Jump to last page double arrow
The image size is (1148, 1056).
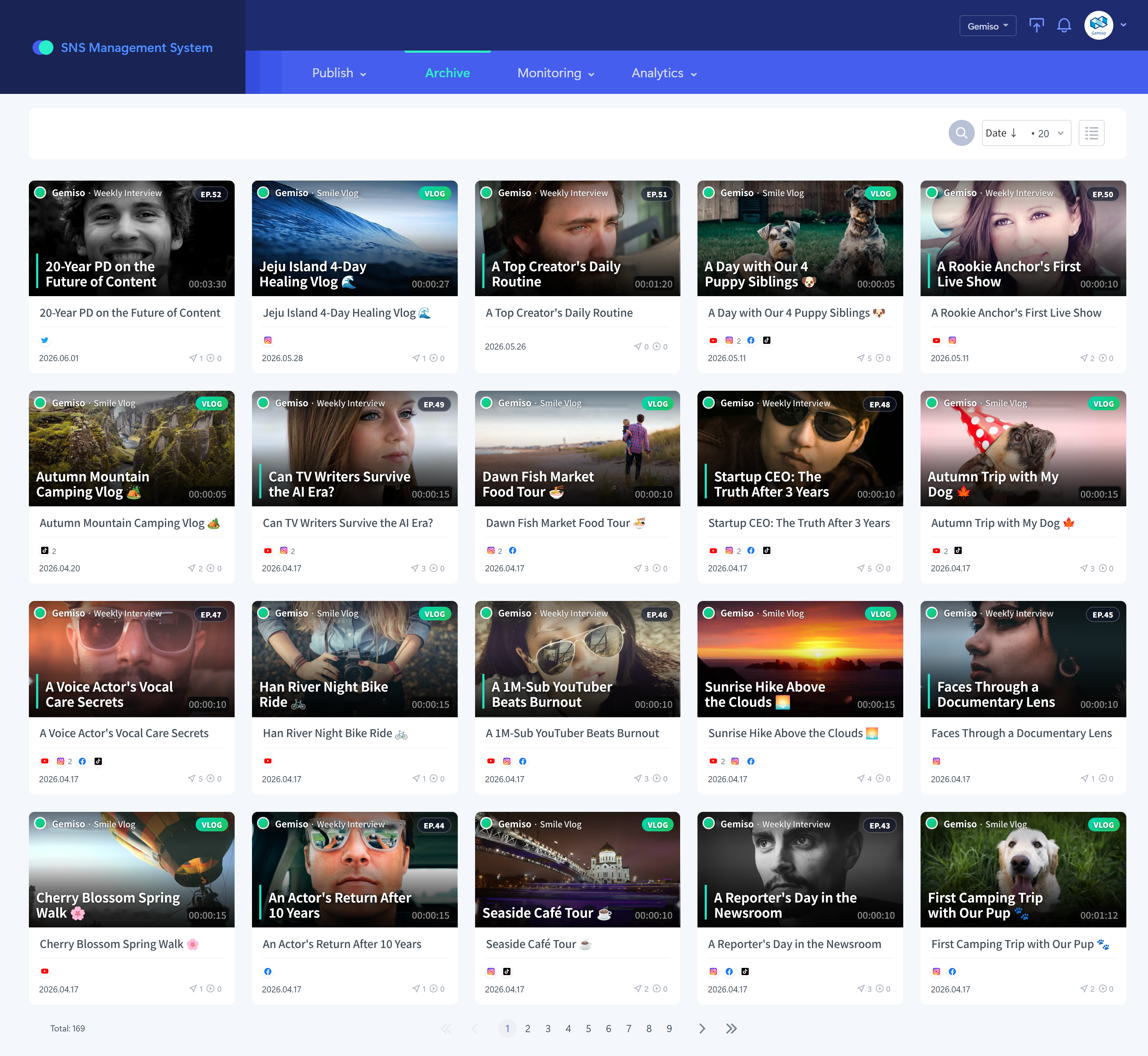[731, 1029]
